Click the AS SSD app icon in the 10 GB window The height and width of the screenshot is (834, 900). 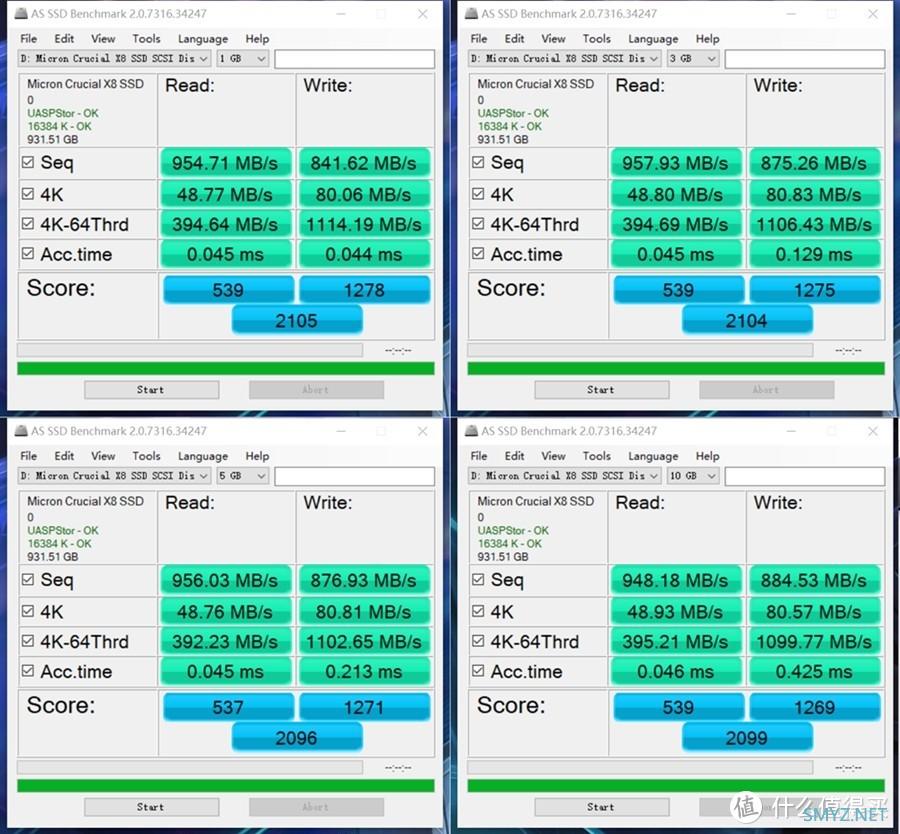click(471, 430)
